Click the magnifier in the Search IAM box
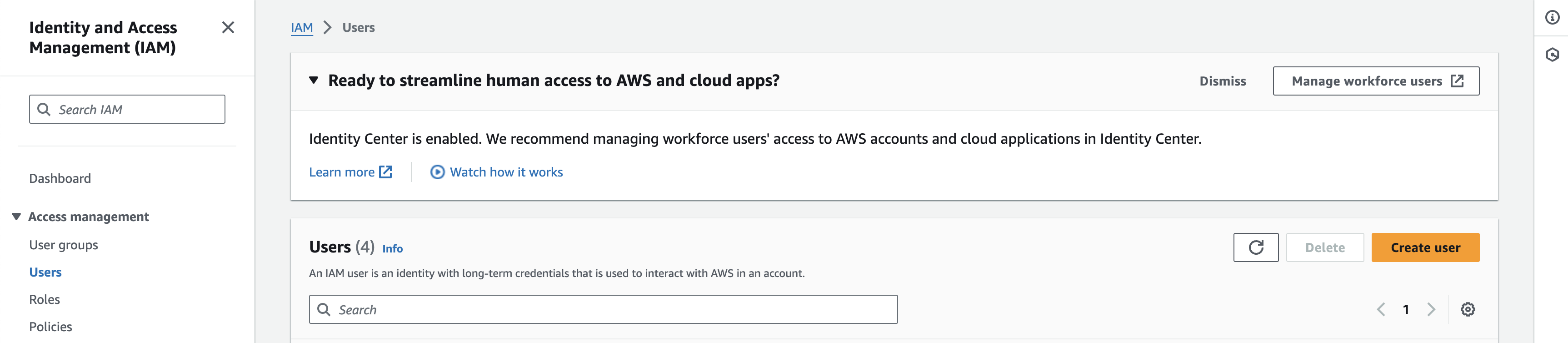The width and height of the screenshot is (1568, 343). point(44,109)
